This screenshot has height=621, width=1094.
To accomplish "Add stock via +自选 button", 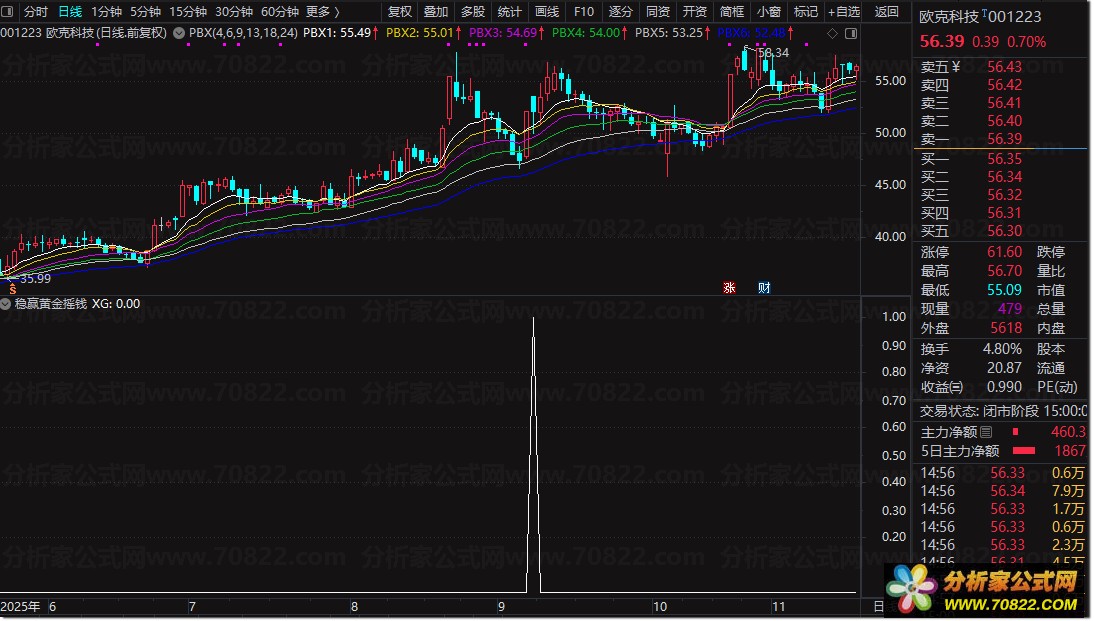I will (x=844, y=11).
